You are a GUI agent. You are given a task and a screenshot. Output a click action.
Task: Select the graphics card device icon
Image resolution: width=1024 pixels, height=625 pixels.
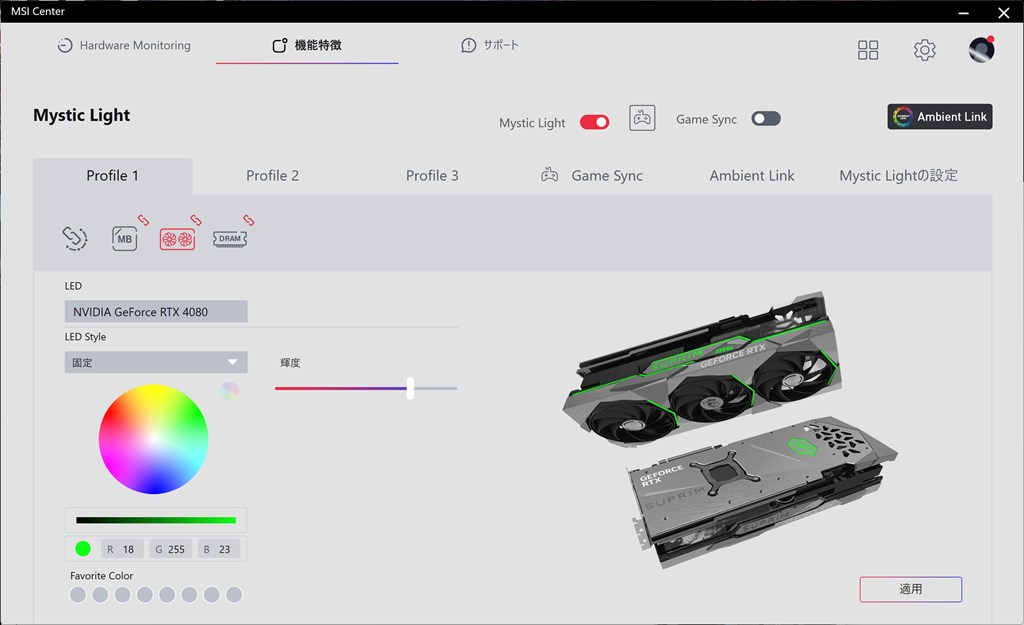click(x=177, y=239)
